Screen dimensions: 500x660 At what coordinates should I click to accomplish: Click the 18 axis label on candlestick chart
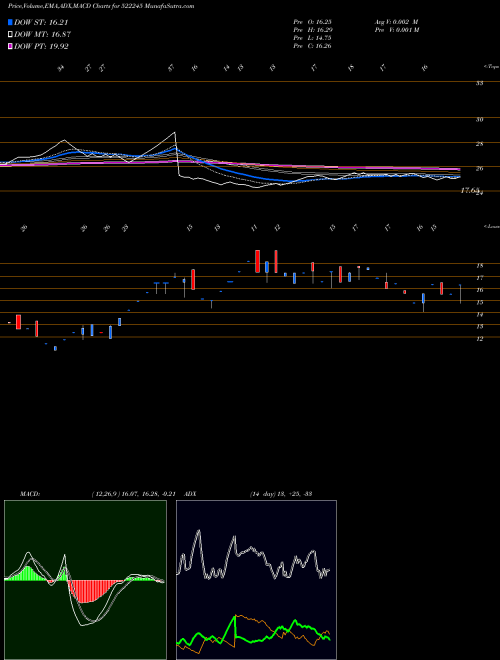(x=479, y=266)
